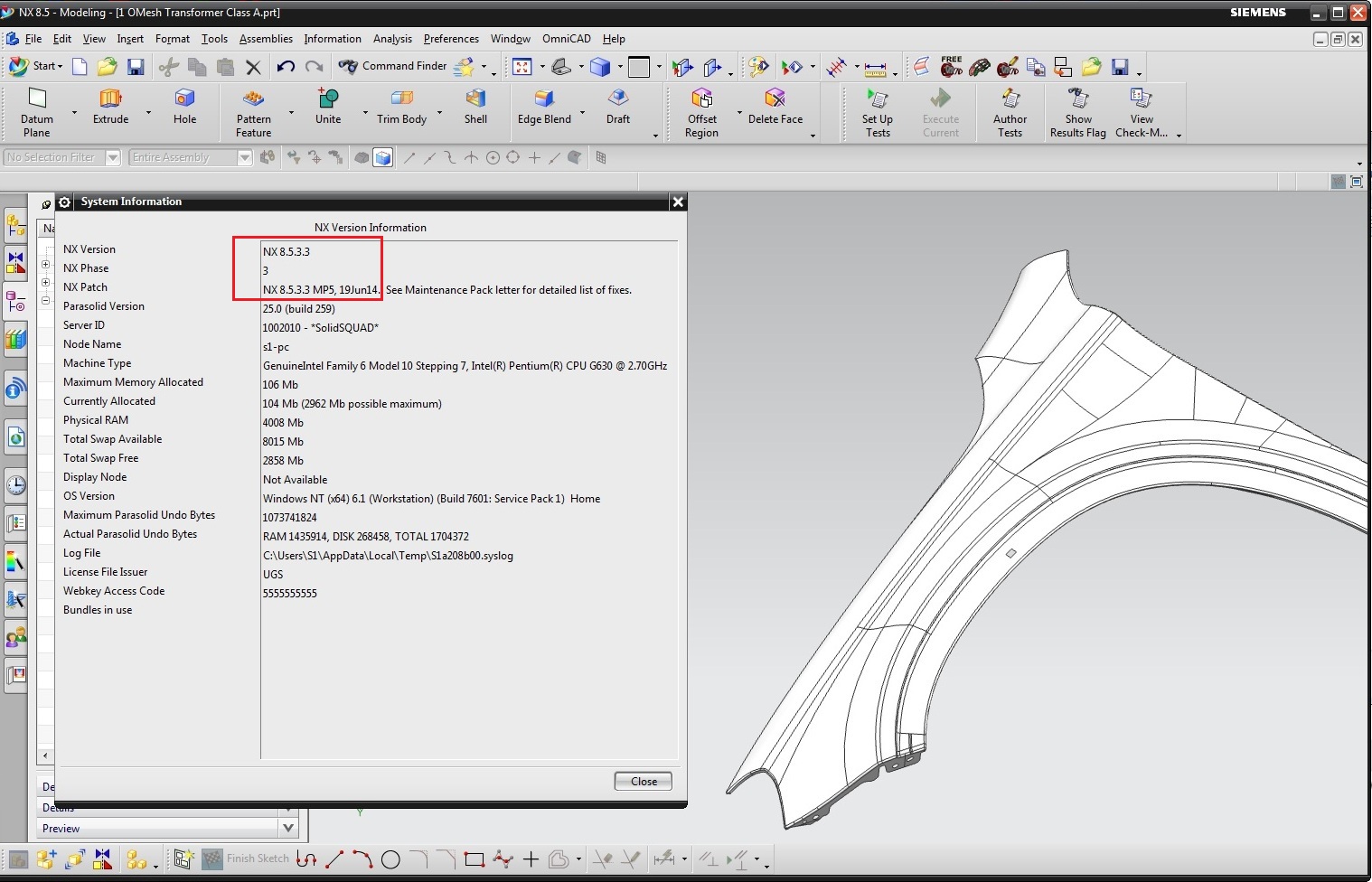The height and width of the screenshot is (882, 1372).
Task: Click the Add Component icon in bottom toolbar
Action: [46, 859]
